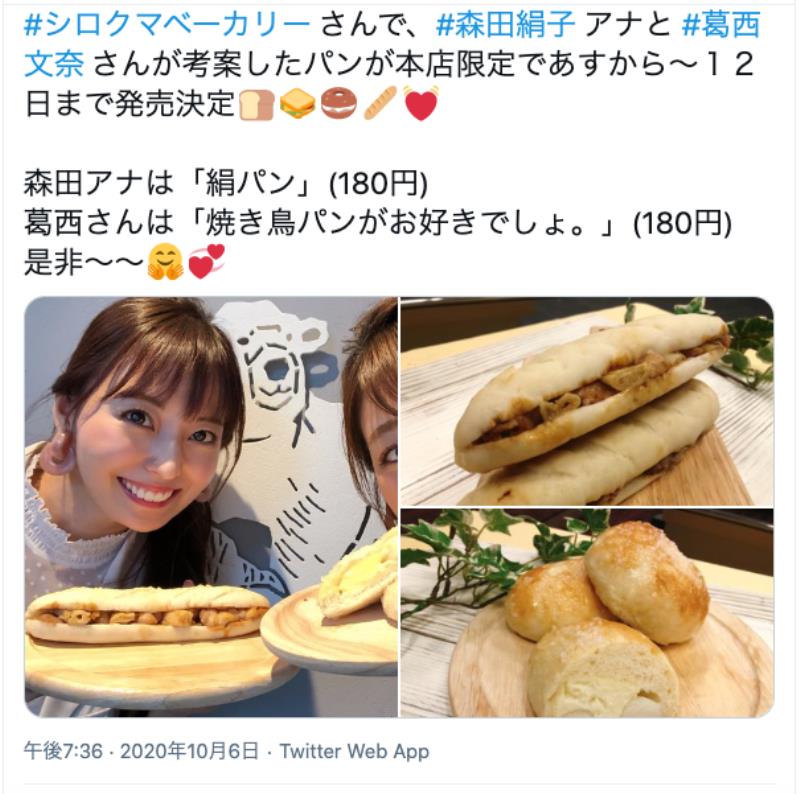800x794 pixels.
Task: Open the selfie photo with polar bear mural
Action: click(211, 507)
